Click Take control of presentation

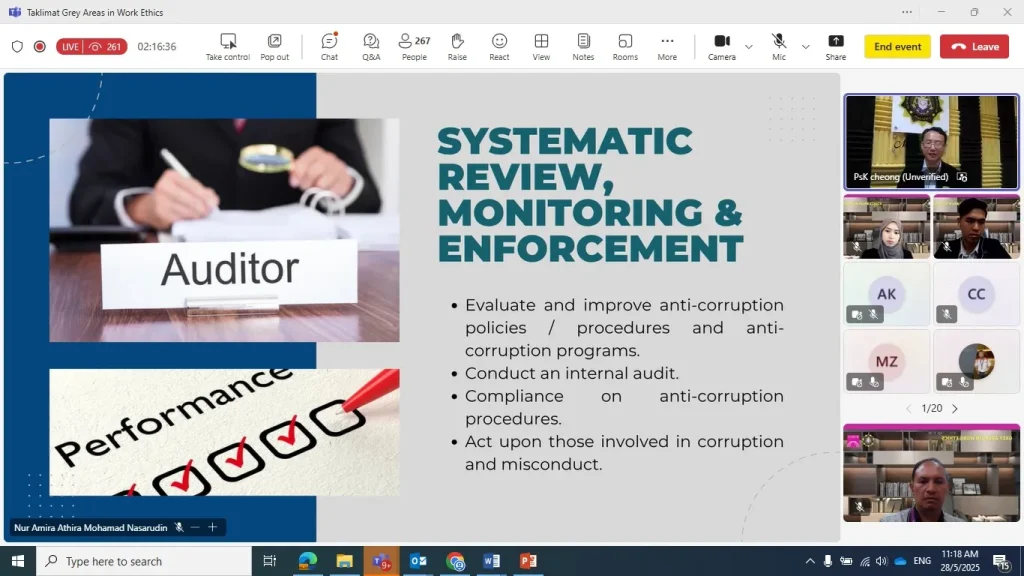pos(228,46)
